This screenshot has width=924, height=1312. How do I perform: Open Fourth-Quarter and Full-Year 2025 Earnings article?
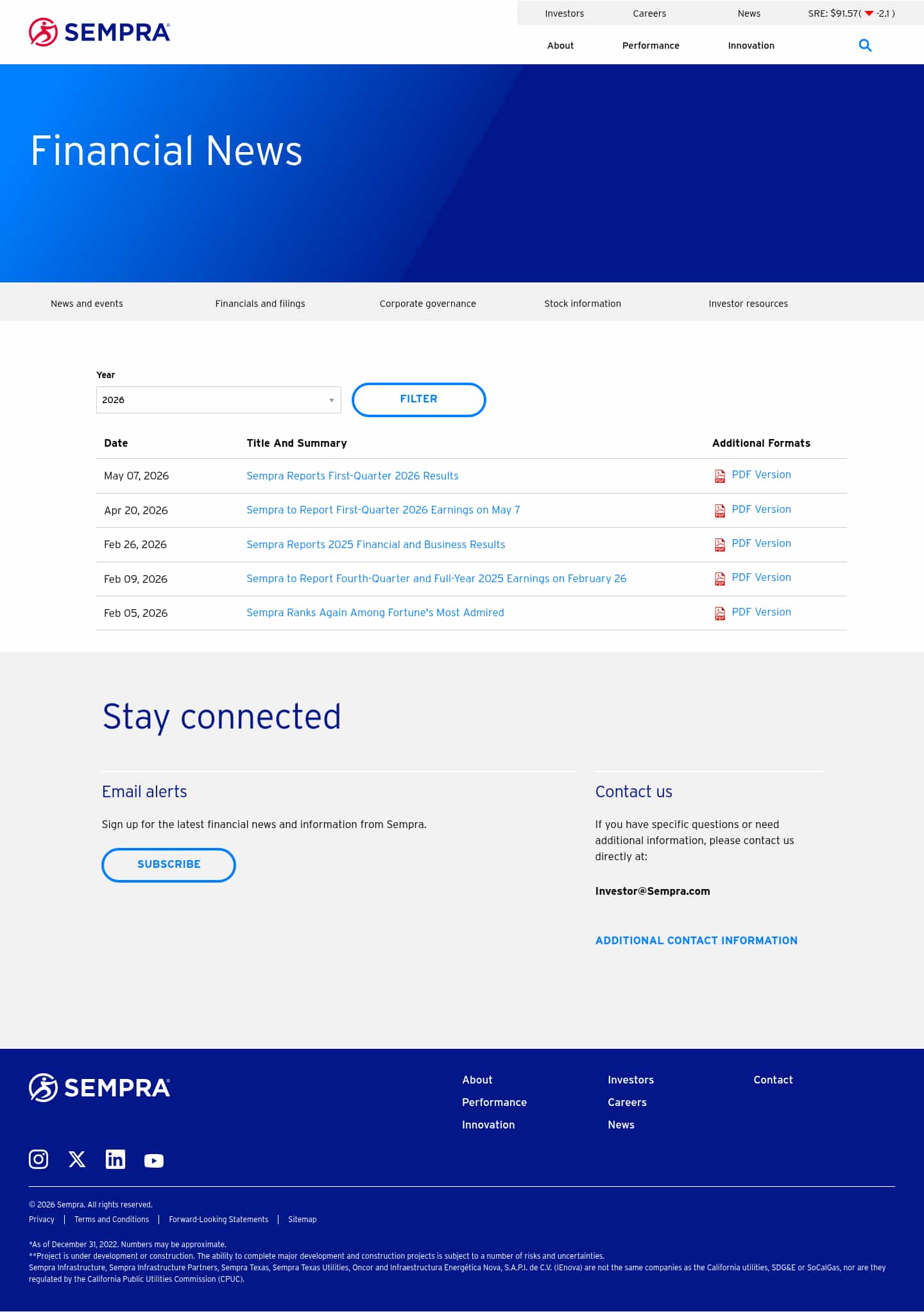tap(436, 579)
